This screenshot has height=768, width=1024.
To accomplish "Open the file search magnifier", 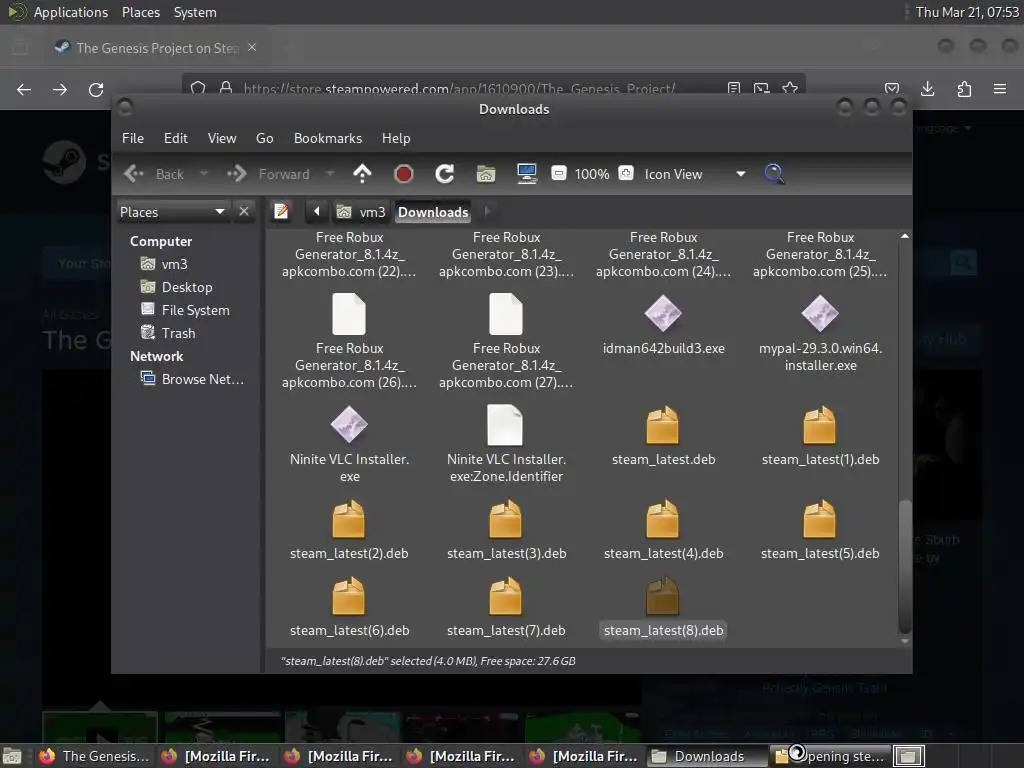I will (x=775, y=174).
